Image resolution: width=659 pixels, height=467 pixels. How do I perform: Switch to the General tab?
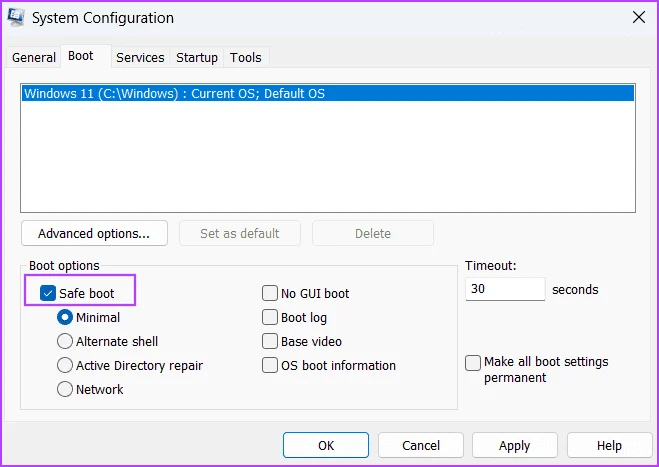coord(34,58)
